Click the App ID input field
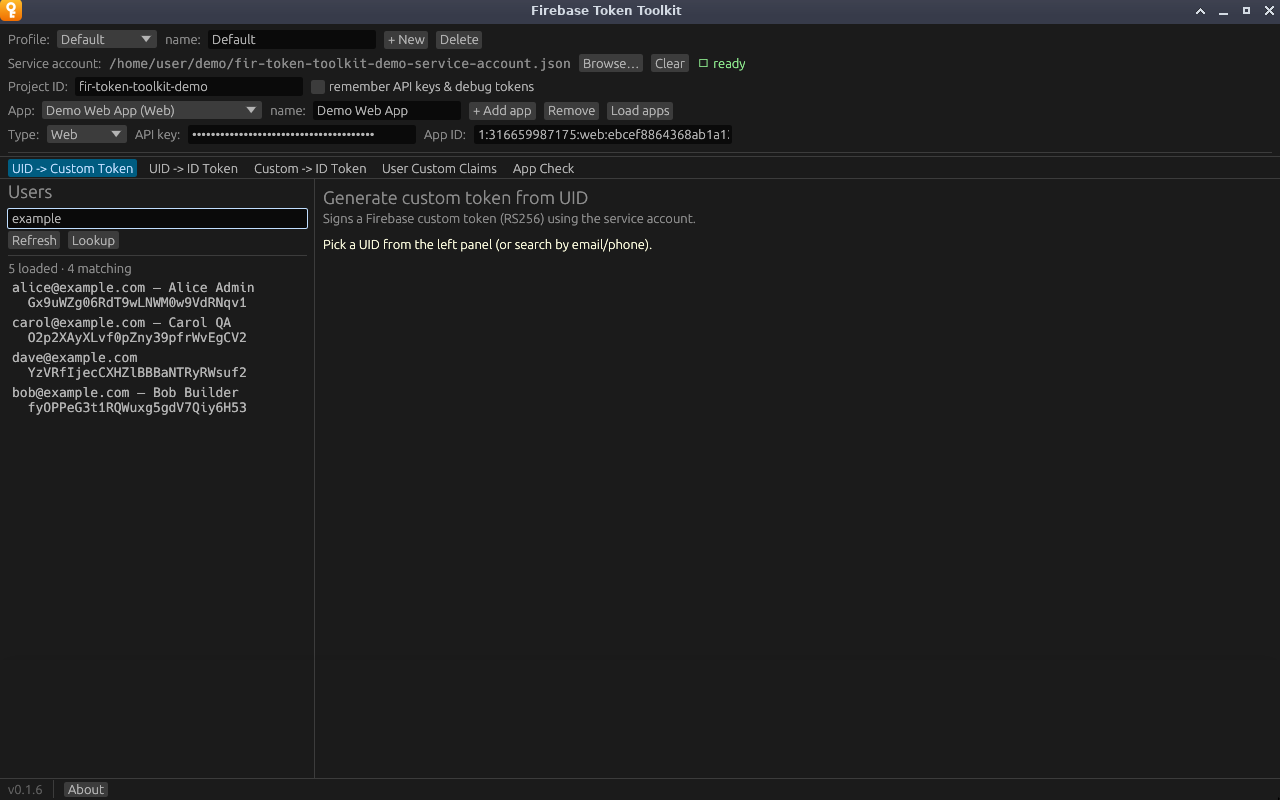 pos(603,135)
